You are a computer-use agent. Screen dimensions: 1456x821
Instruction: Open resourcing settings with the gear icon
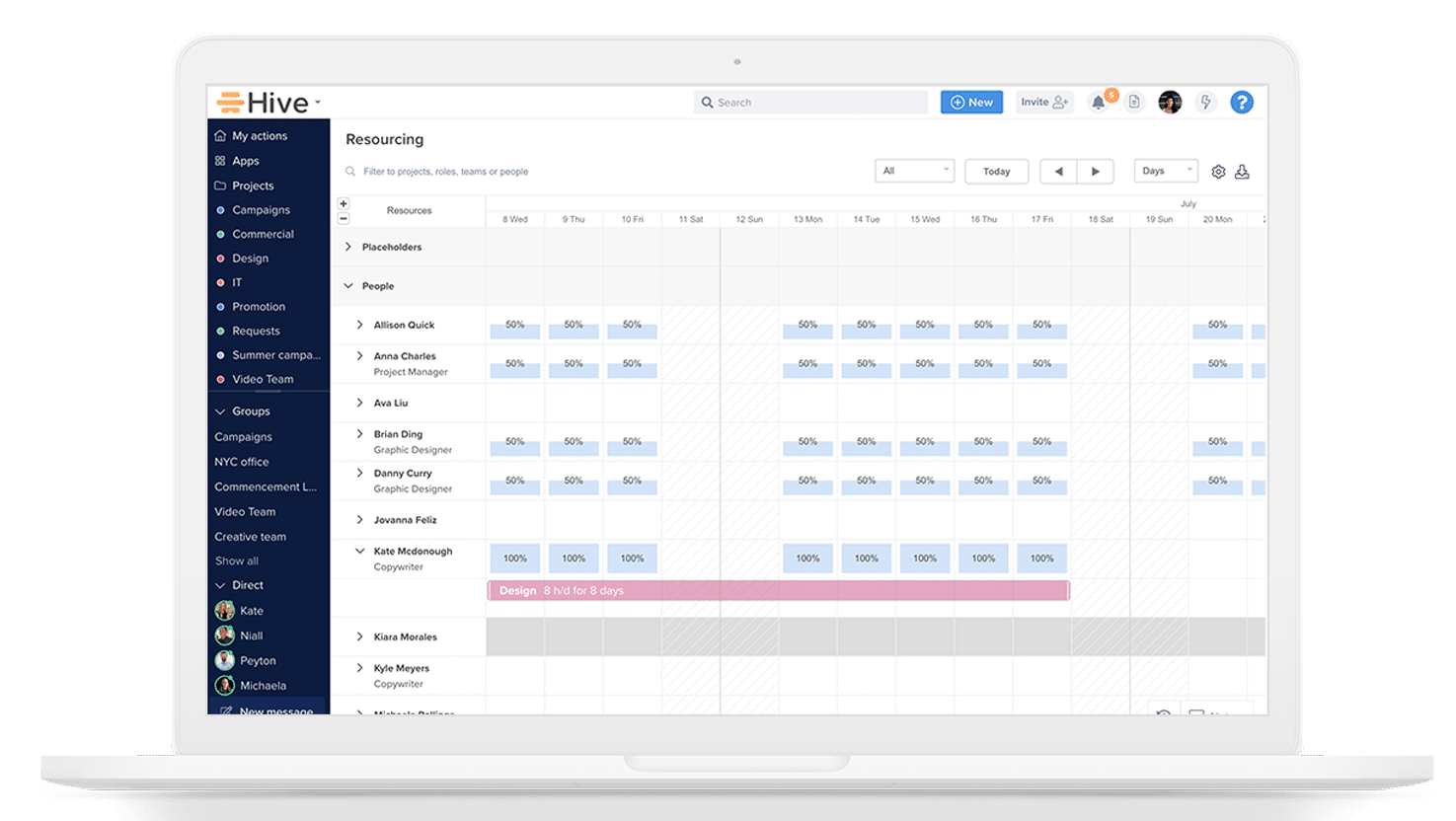coord(1218,171)
